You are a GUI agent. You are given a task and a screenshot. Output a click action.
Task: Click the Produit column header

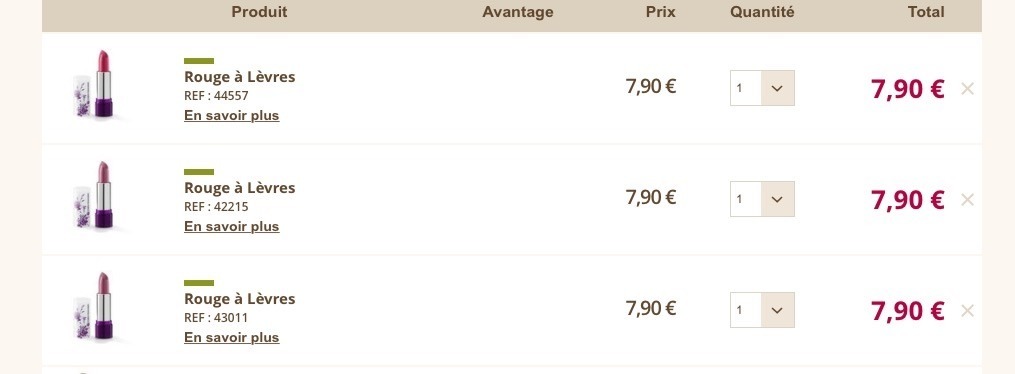point(259,12)
